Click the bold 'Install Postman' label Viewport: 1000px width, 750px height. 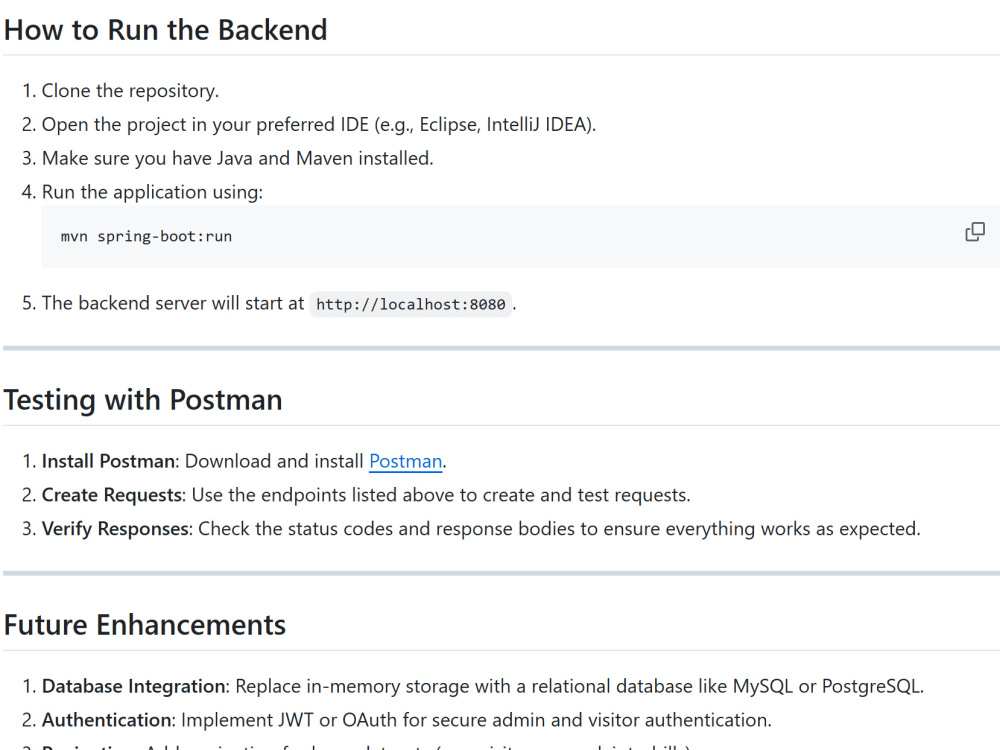point(109,461)
